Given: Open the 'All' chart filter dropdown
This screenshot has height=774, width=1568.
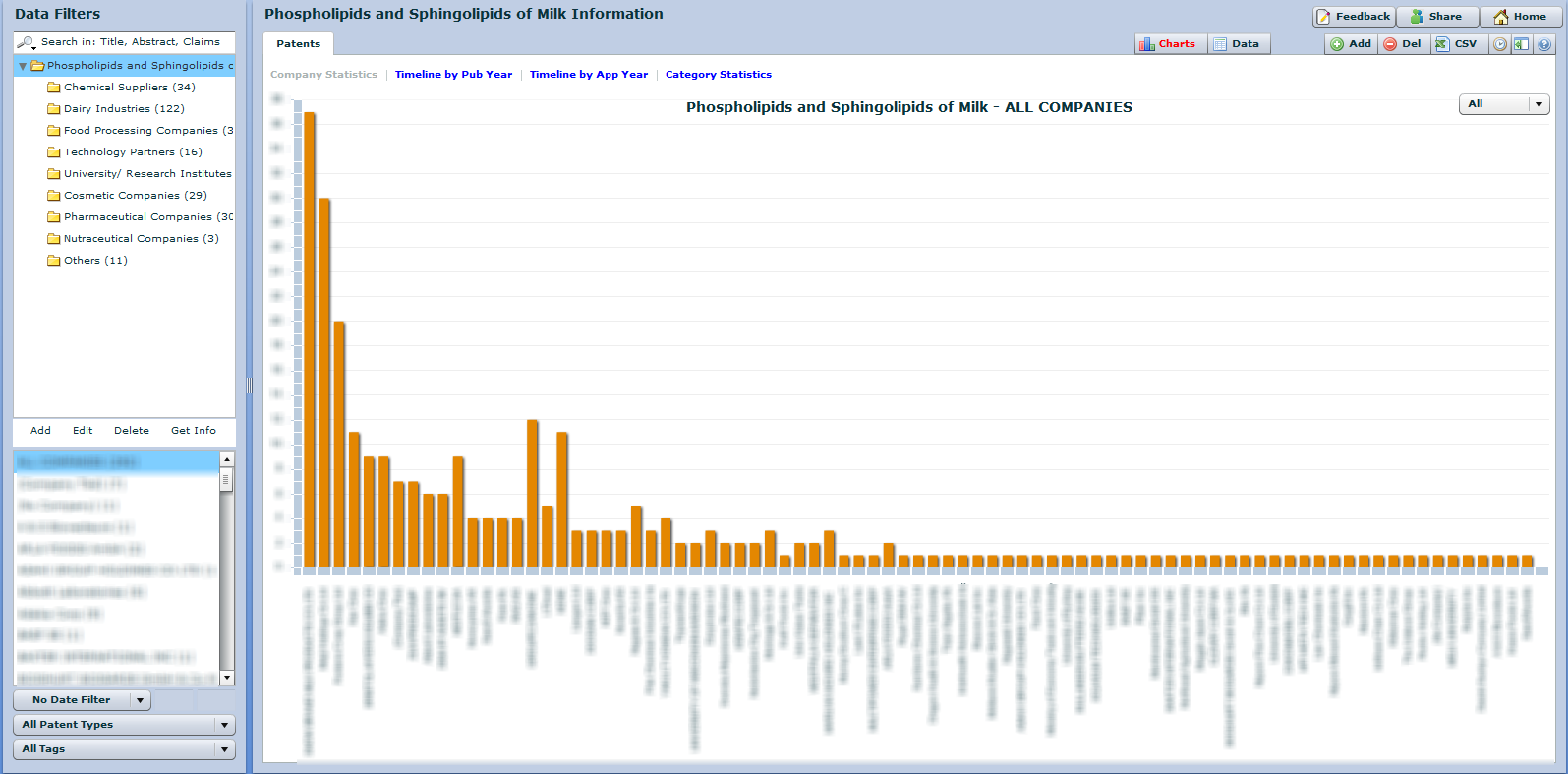Looking at the screenshot, I should click(x=1503, y=104).
